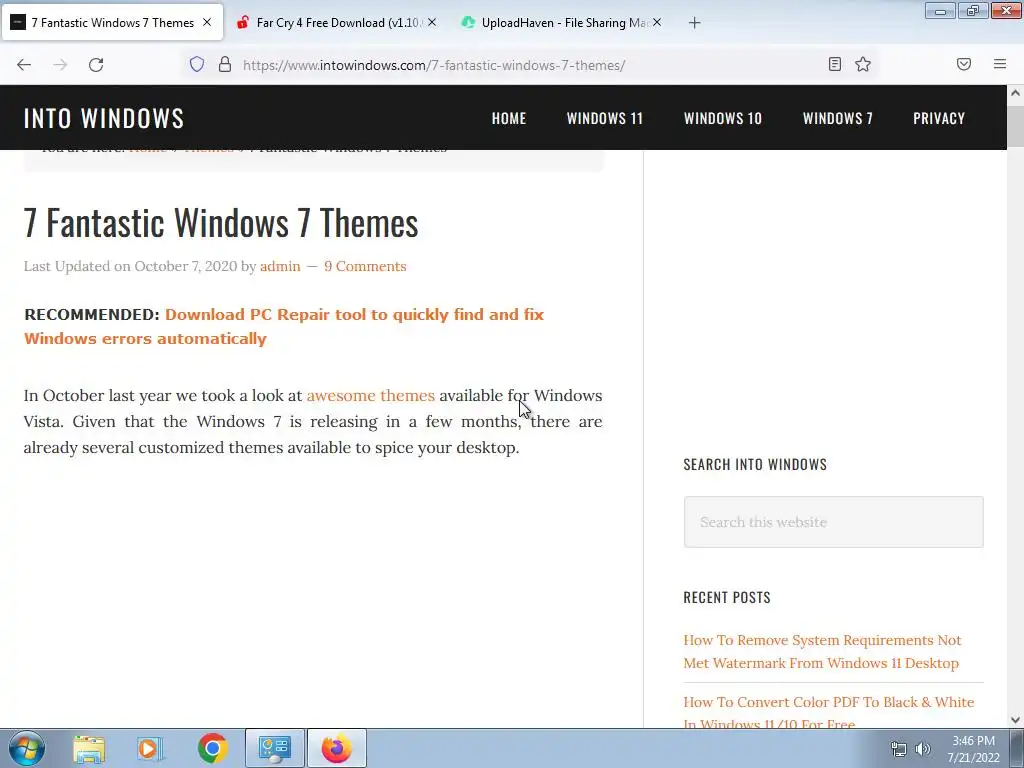Viewport: 1024px width, 768px height.
Task: Click scrollbar up arrow
Action: [x=1016, y=93]
